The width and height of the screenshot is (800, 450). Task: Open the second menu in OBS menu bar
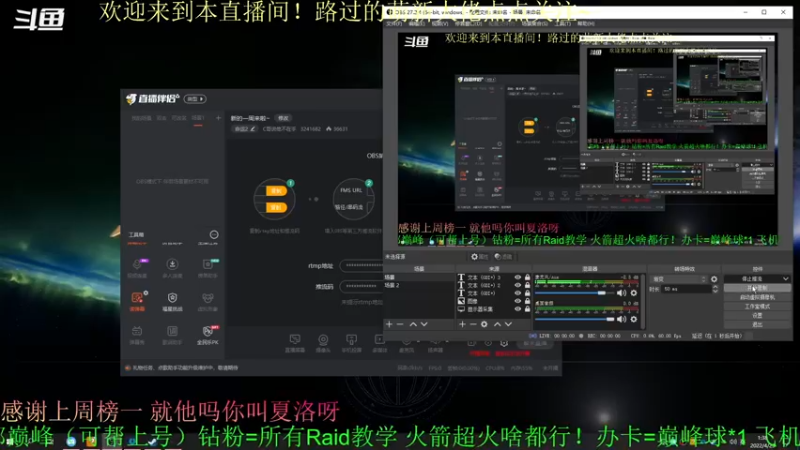417,23
